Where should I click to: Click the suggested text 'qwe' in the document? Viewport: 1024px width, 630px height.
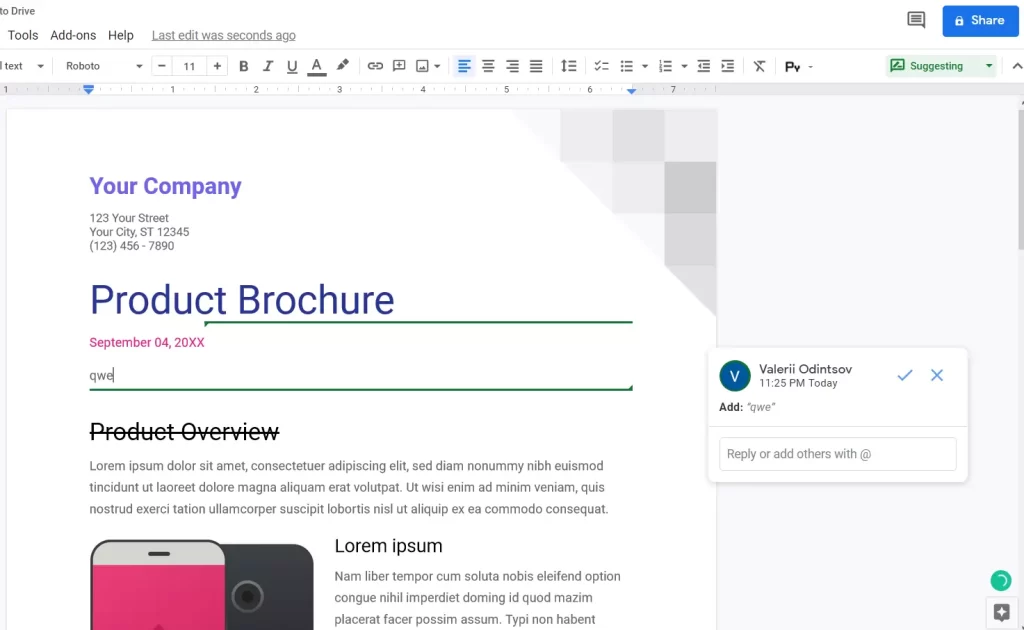click(102, 375)
